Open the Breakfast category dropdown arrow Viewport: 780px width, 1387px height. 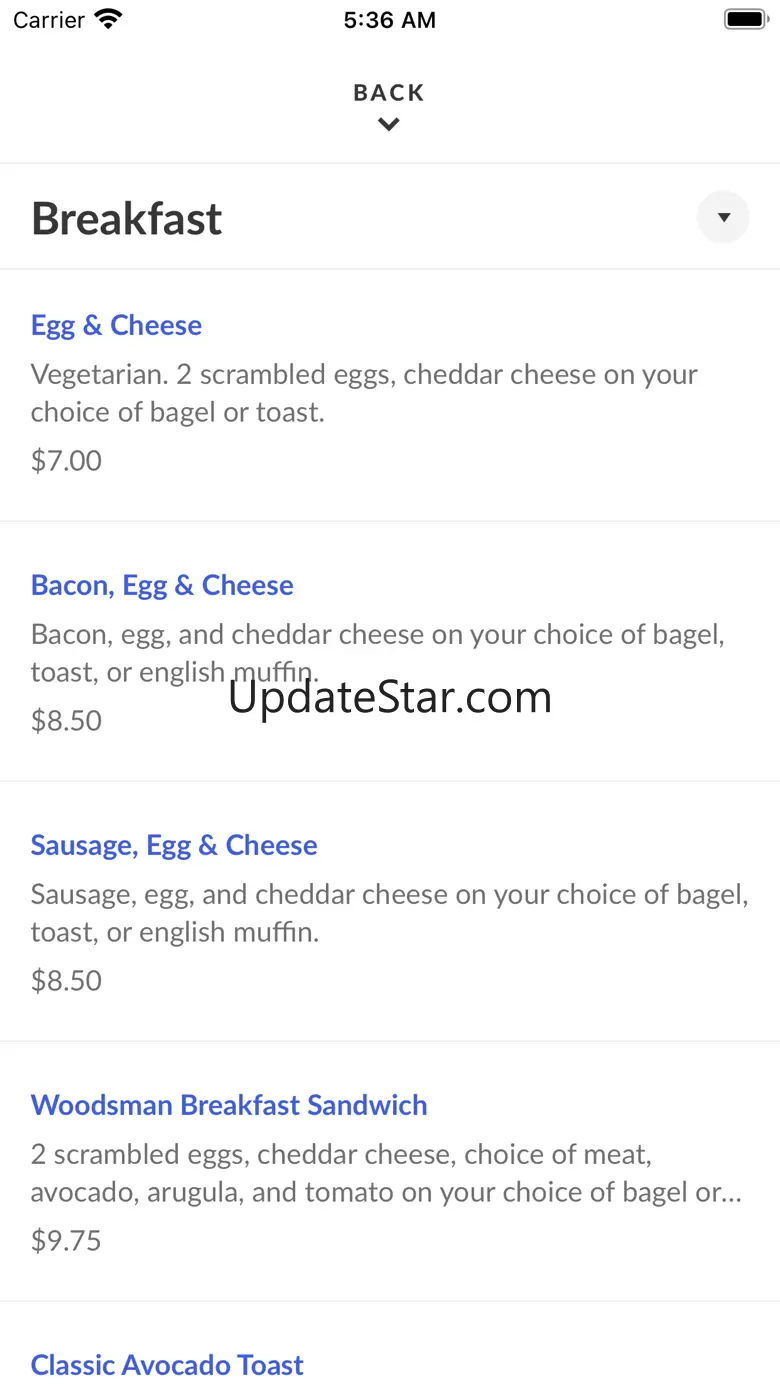tap(723, 217)
